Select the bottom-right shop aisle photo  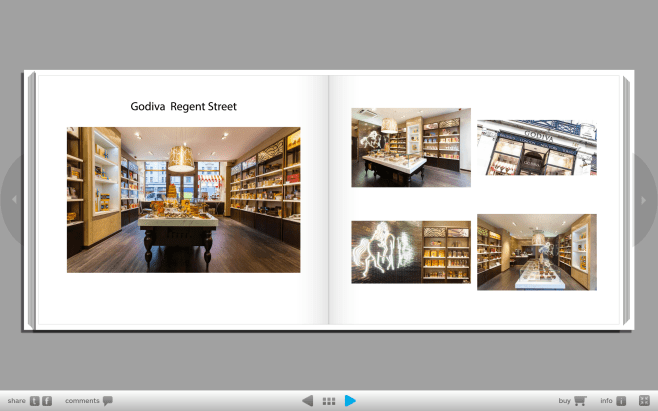point(537,252)
